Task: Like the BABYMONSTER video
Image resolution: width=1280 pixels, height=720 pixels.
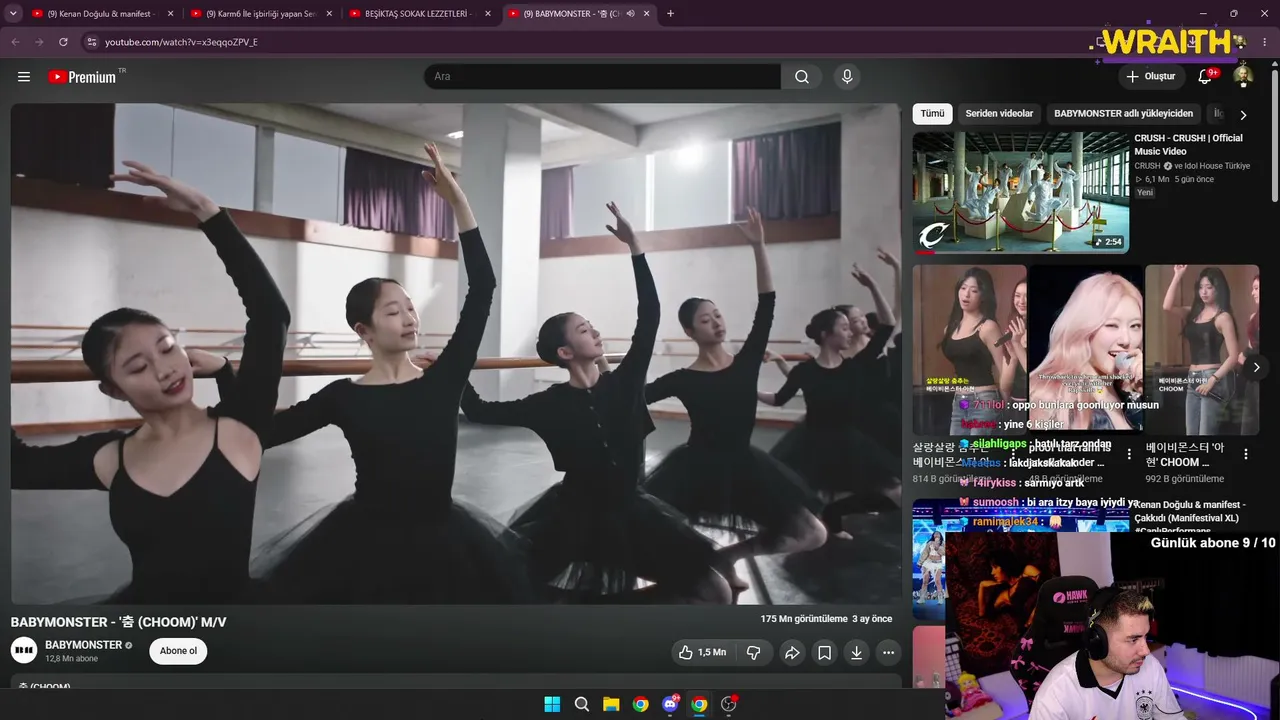Action: coord(702,652)
